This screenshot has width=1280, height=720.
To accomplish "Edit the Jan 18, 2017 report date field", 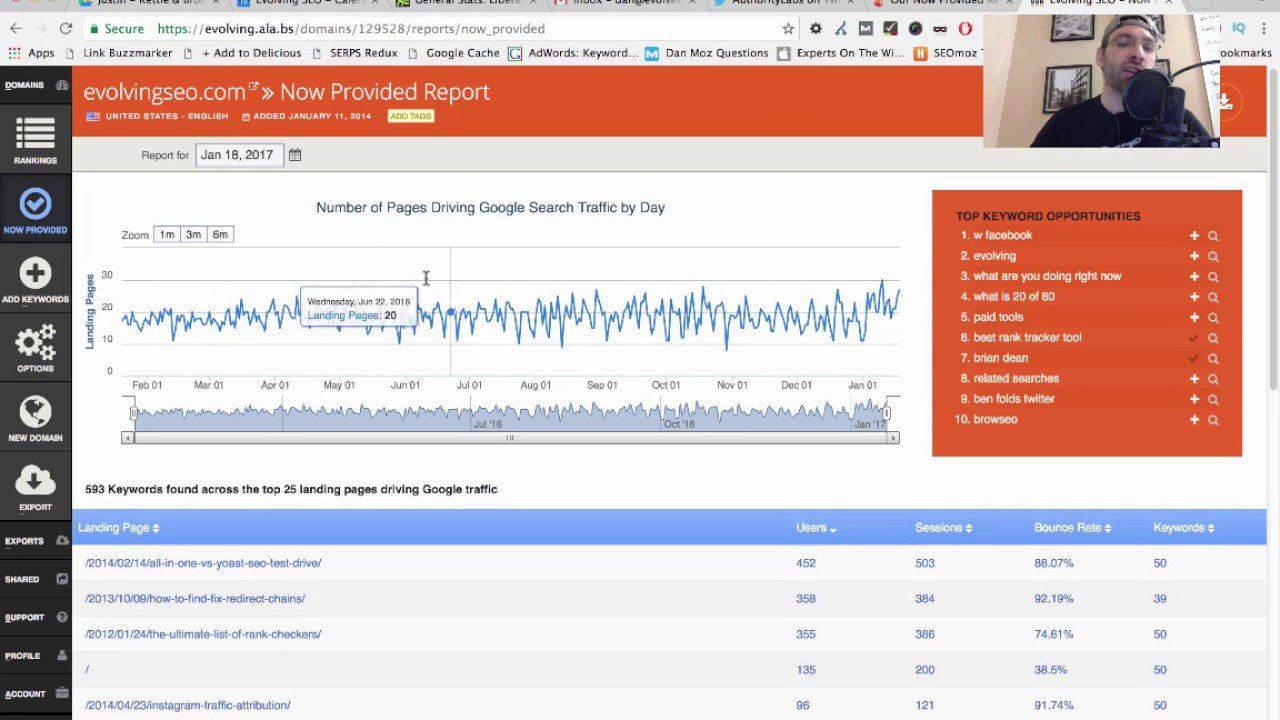I will (239, 155).
